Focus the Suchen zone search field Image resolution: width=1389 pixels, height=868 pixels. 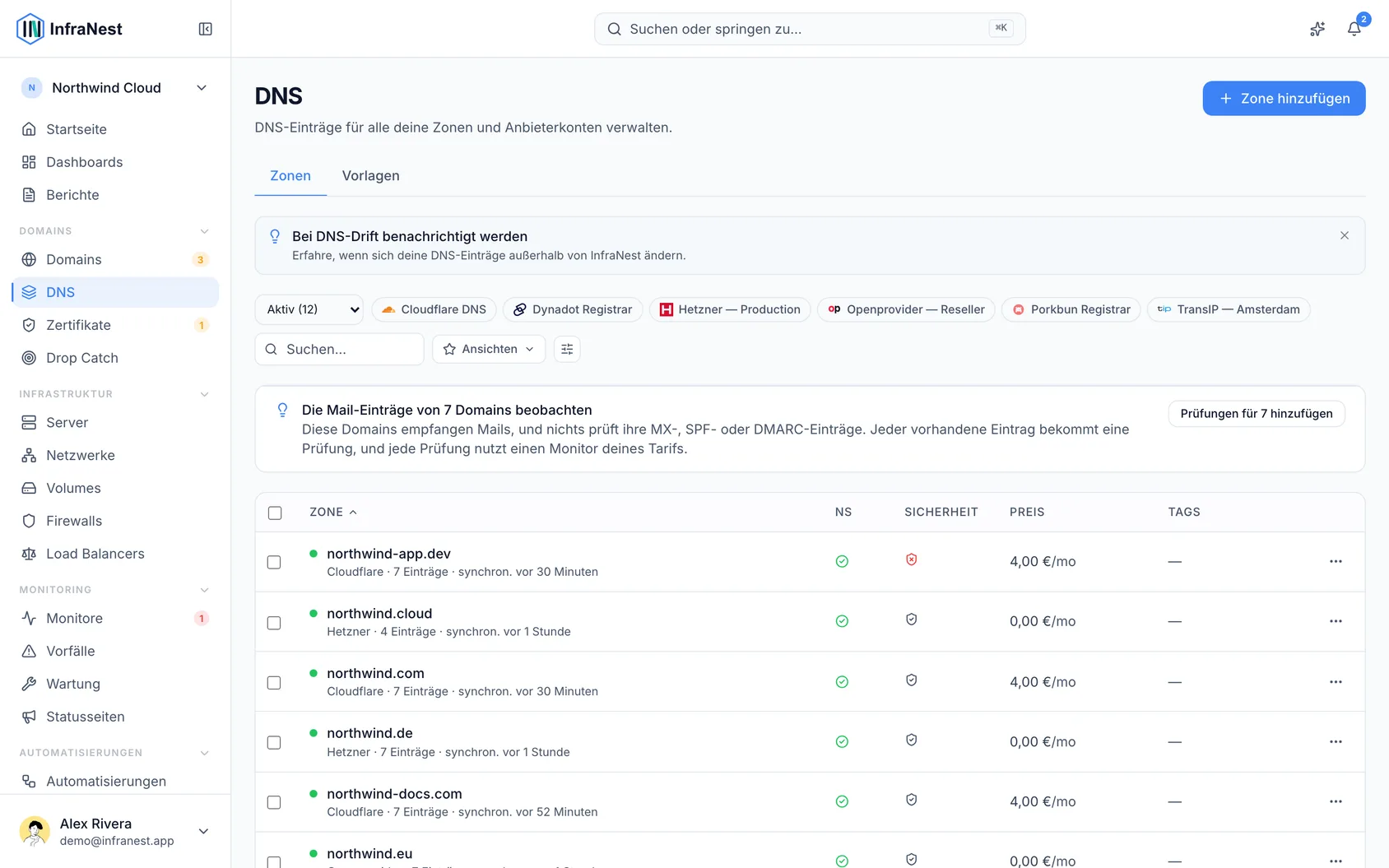pyautogui.click(x=339, y=349)
